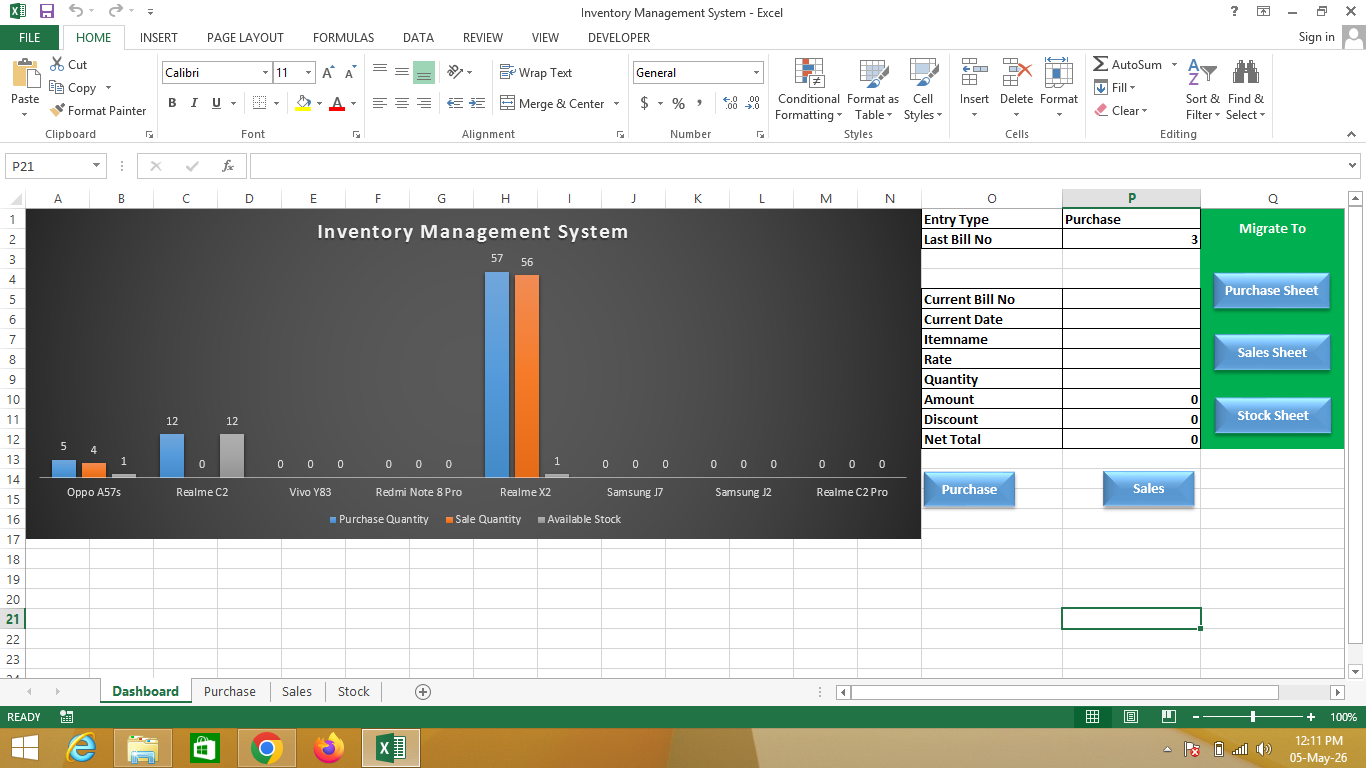Click the Insert Function fx icon

pyautogui.click(x=228, y=166)
